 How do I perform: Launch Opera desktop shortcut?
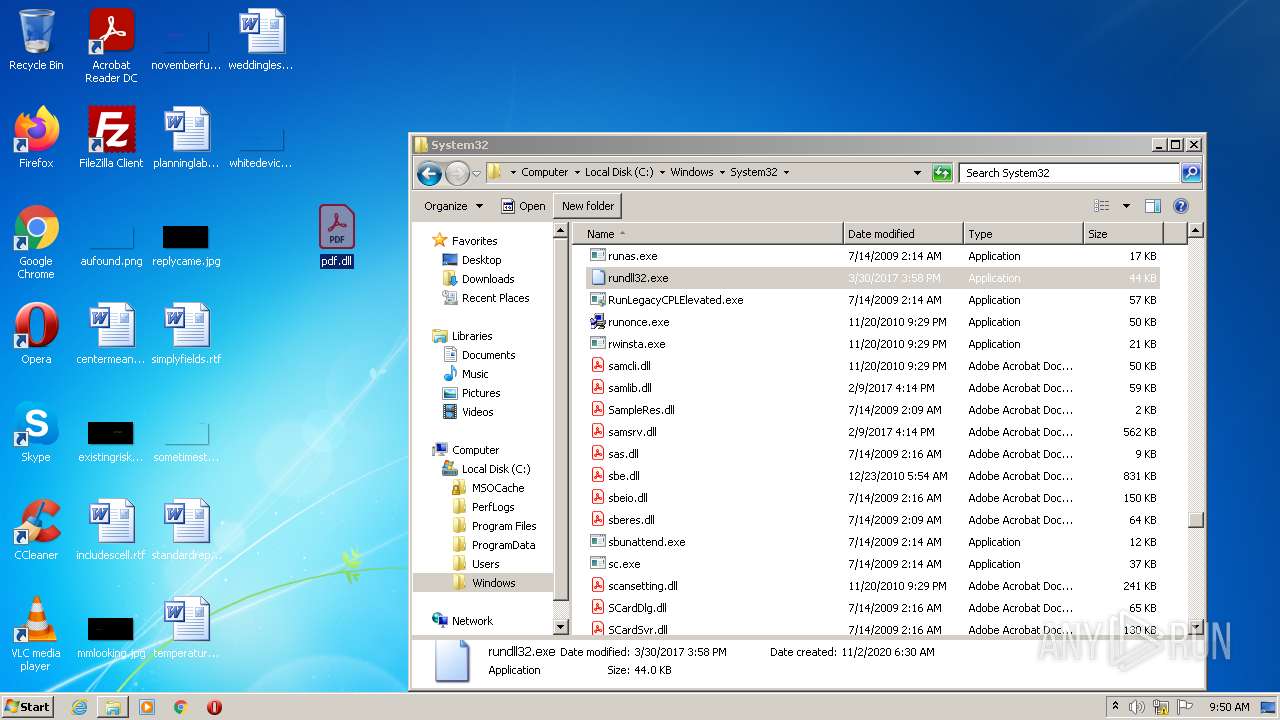[x=36, y=333]
